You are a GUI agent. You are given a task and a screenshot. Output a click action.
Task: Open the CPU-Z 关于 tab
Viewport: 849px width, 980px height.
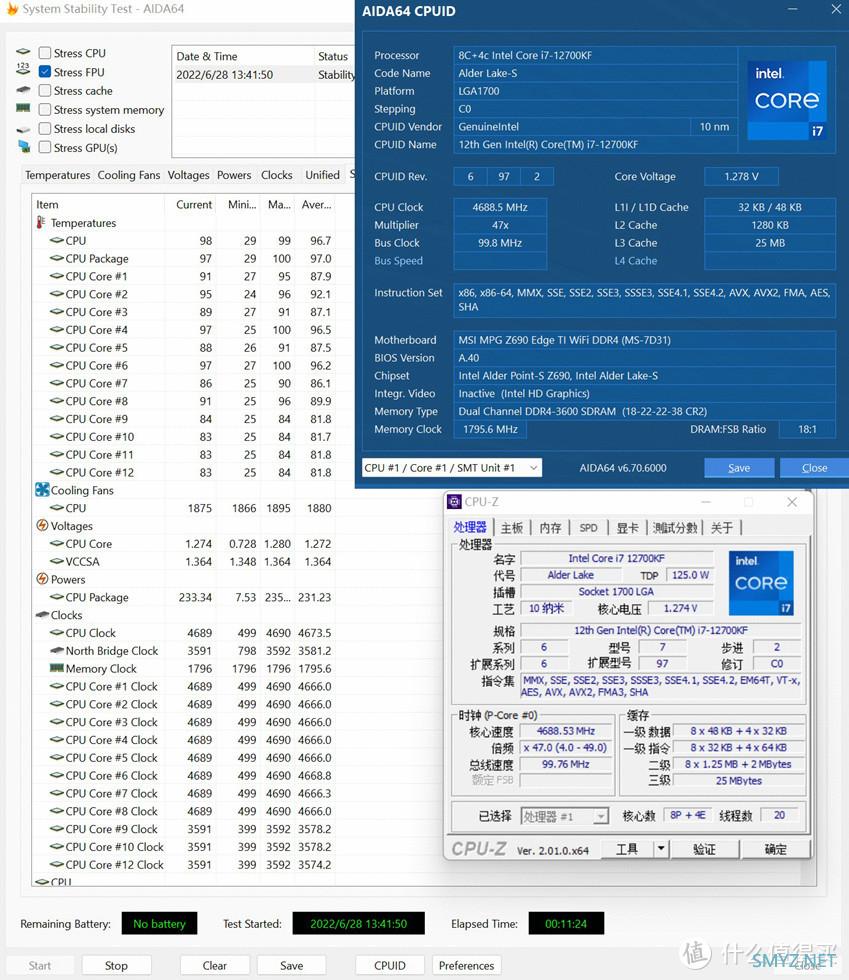[721, 528]
